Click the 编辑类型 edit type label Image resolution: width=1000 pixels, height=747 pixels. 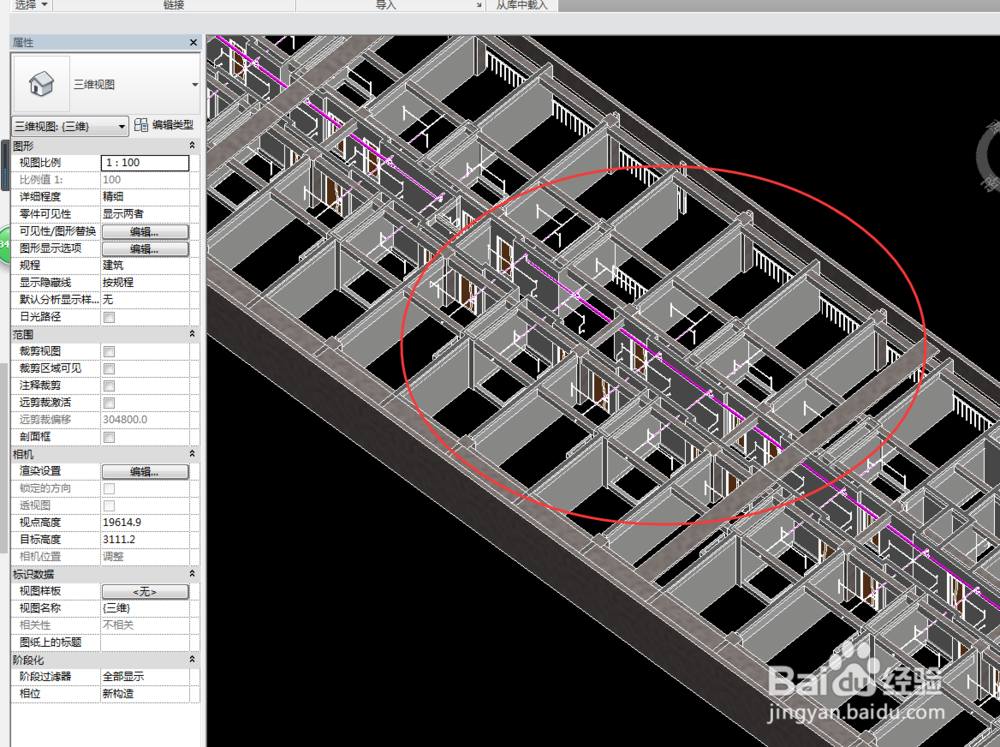pyautogui.click(x=173, y=125)
